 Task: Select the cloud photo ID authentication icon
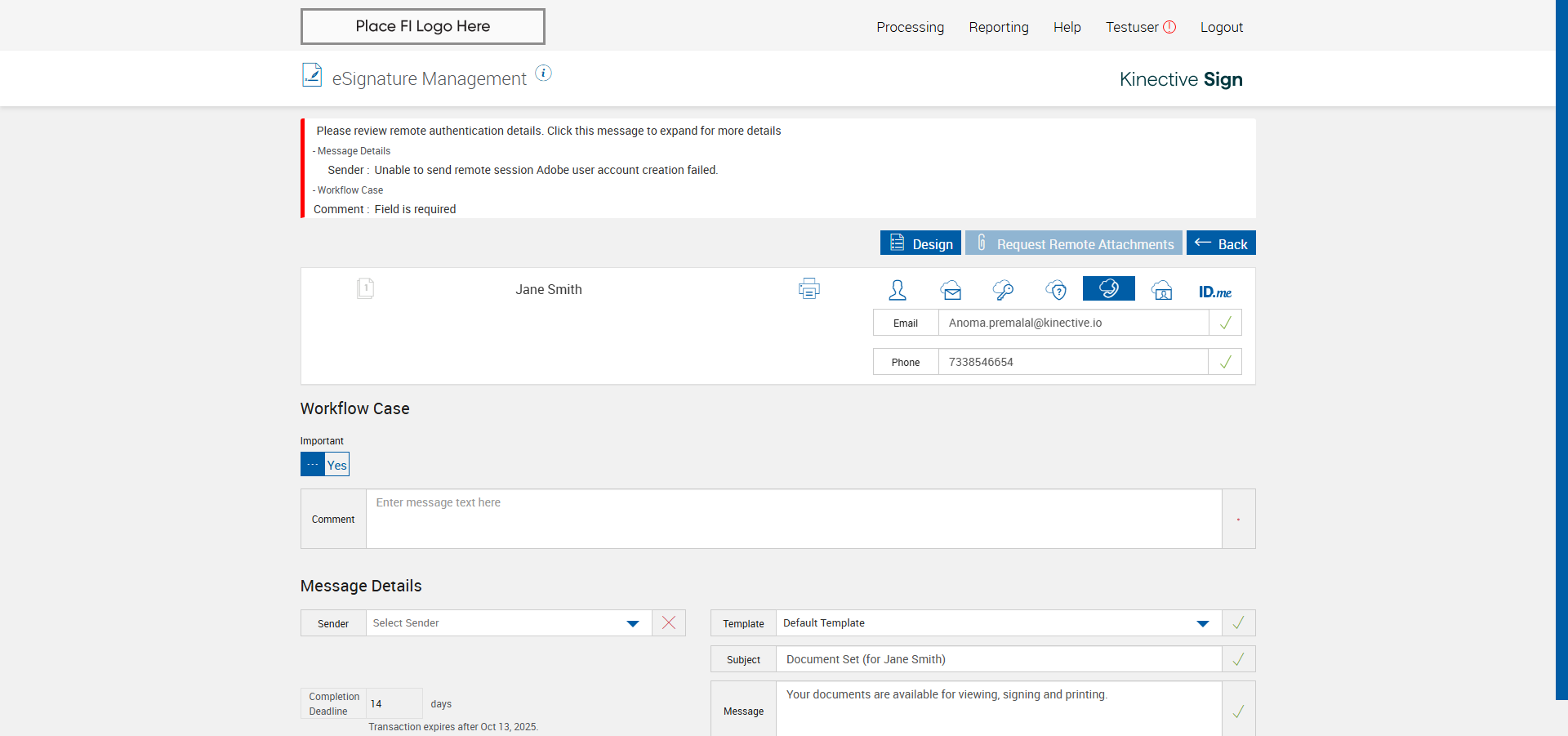pos(1161,290)
